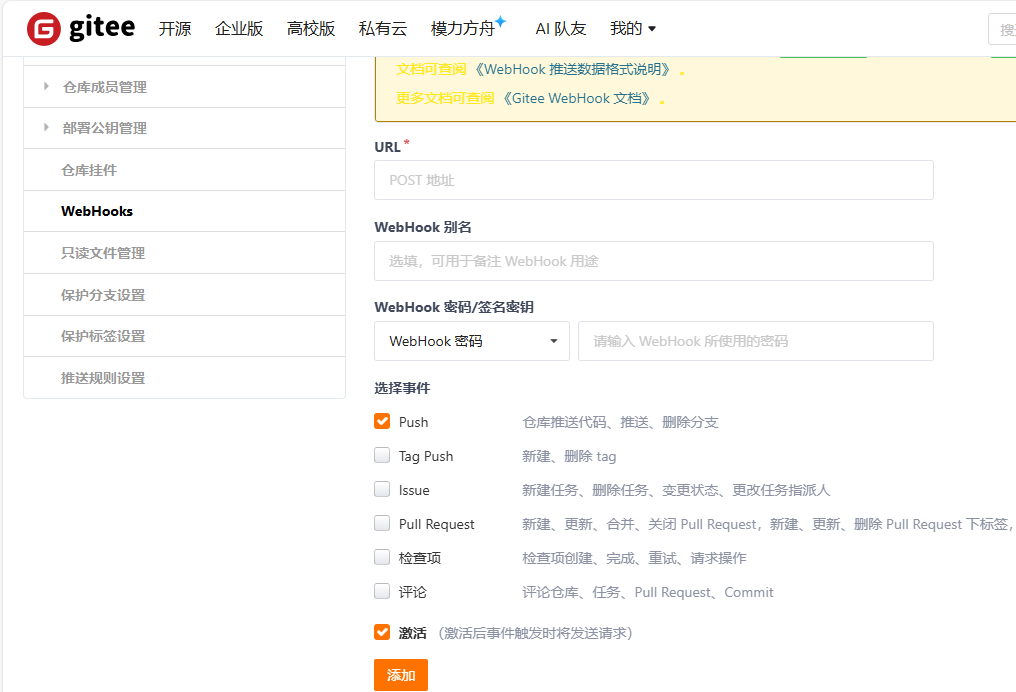The image size is (1016, 692).
Task: Uncheck the Push event checkbox
Action: tap(382, 421)
